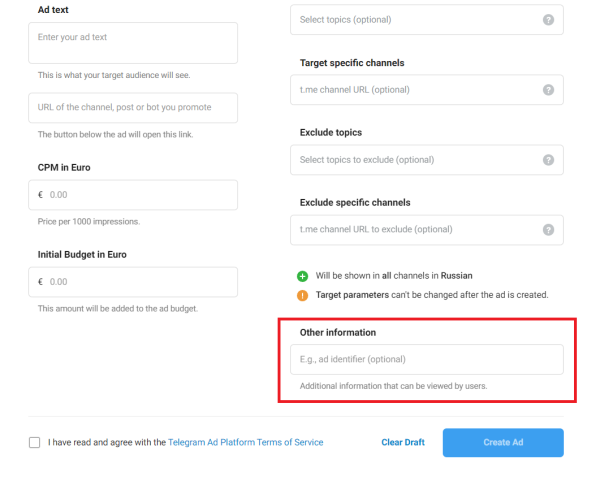Click help icon for Exclude specific channels
600x477 pixels.
point(548,230)
